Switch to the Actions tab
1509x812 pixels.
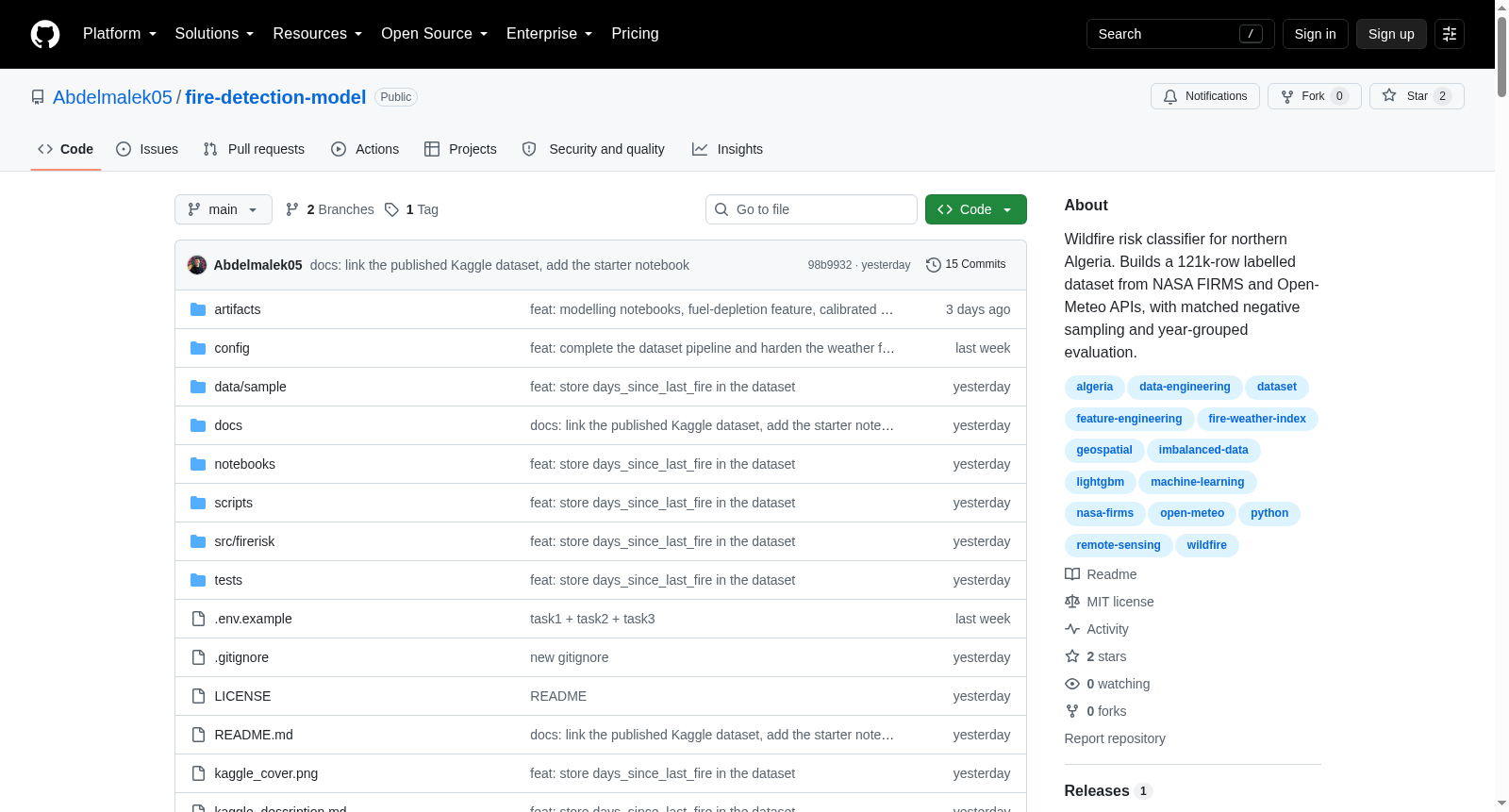365,149
